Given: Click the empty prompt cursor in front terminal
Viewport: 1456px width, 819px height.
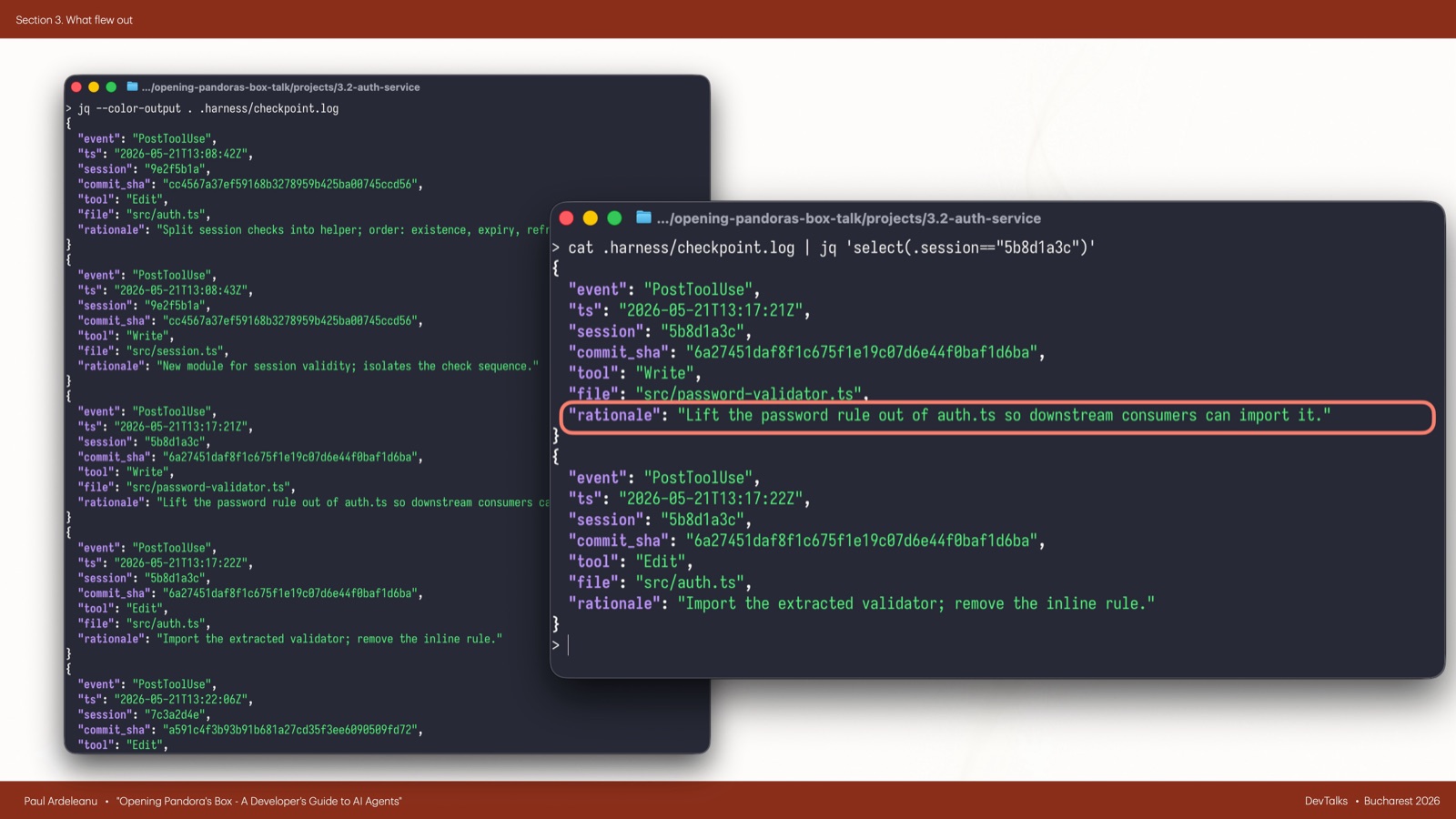Looking at the screenshot, I should 568,645.
